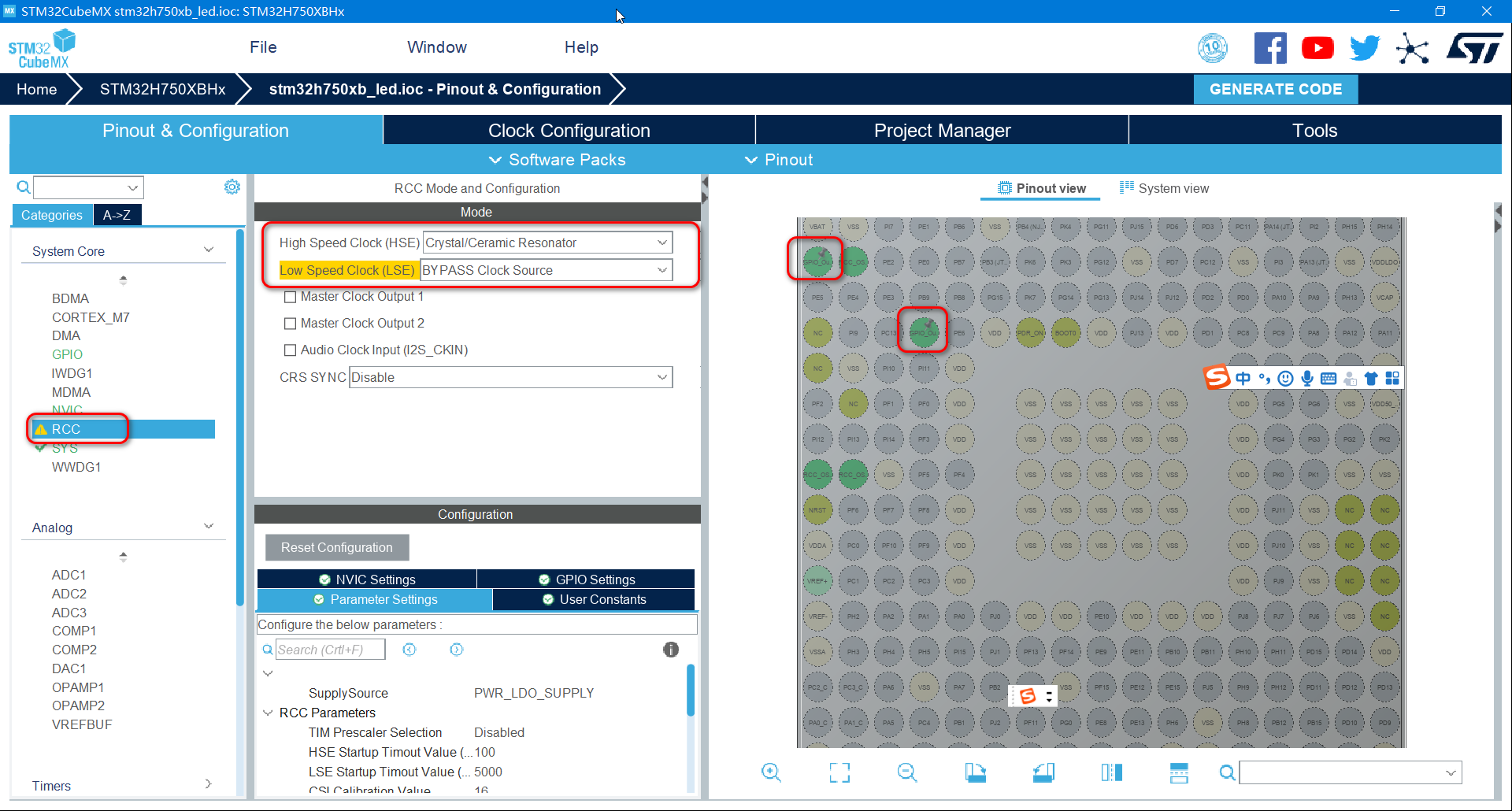This screenshot has width=1512, height=811.
Task: Open the GPIO Settings tab
Action: click(x=586, y=580)
